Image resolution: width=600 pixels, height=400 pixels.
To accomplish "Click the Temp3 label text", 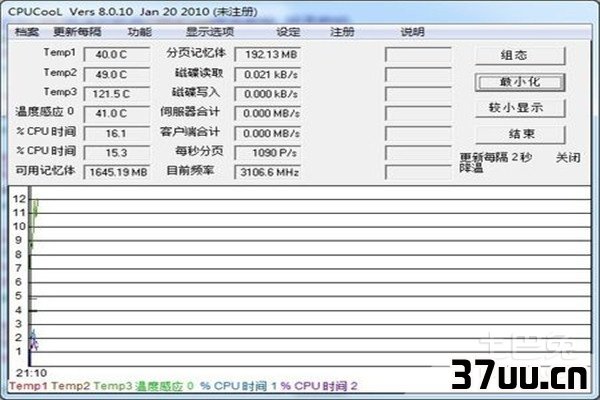I will point(60,92).
